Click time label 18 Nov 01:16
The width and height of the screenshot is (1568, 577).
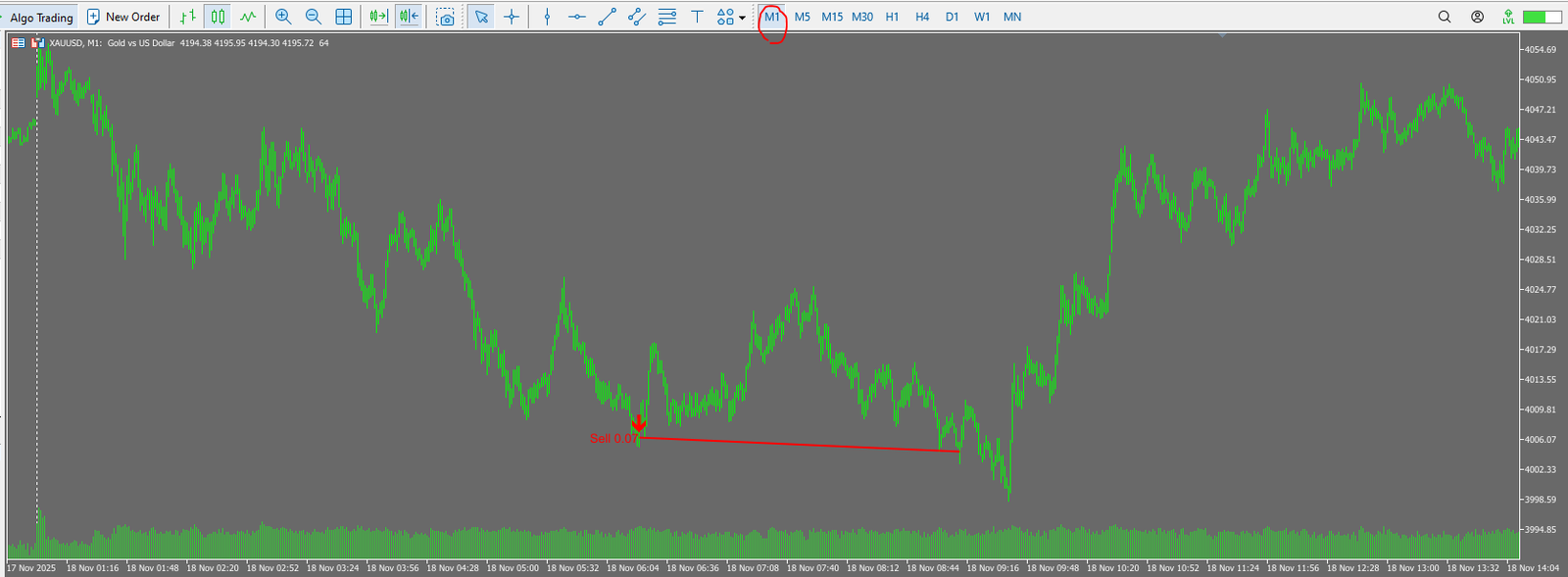(92, 568)
